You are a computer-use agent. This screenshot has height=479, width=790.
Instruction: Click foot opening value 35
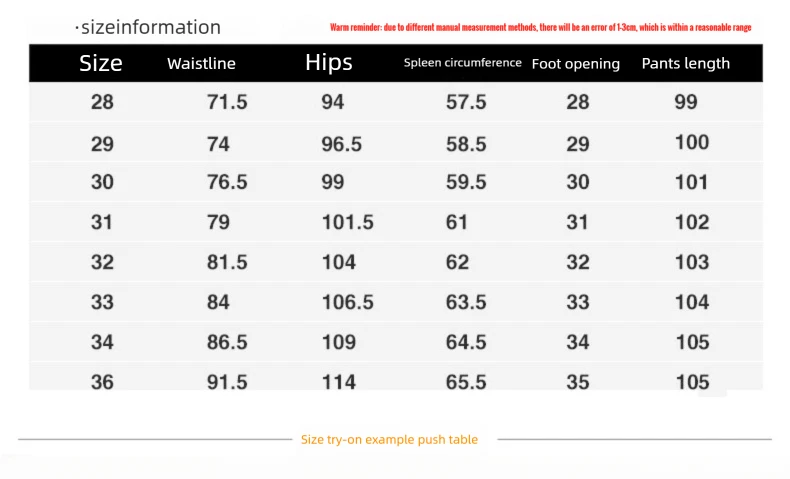(578, 382)
